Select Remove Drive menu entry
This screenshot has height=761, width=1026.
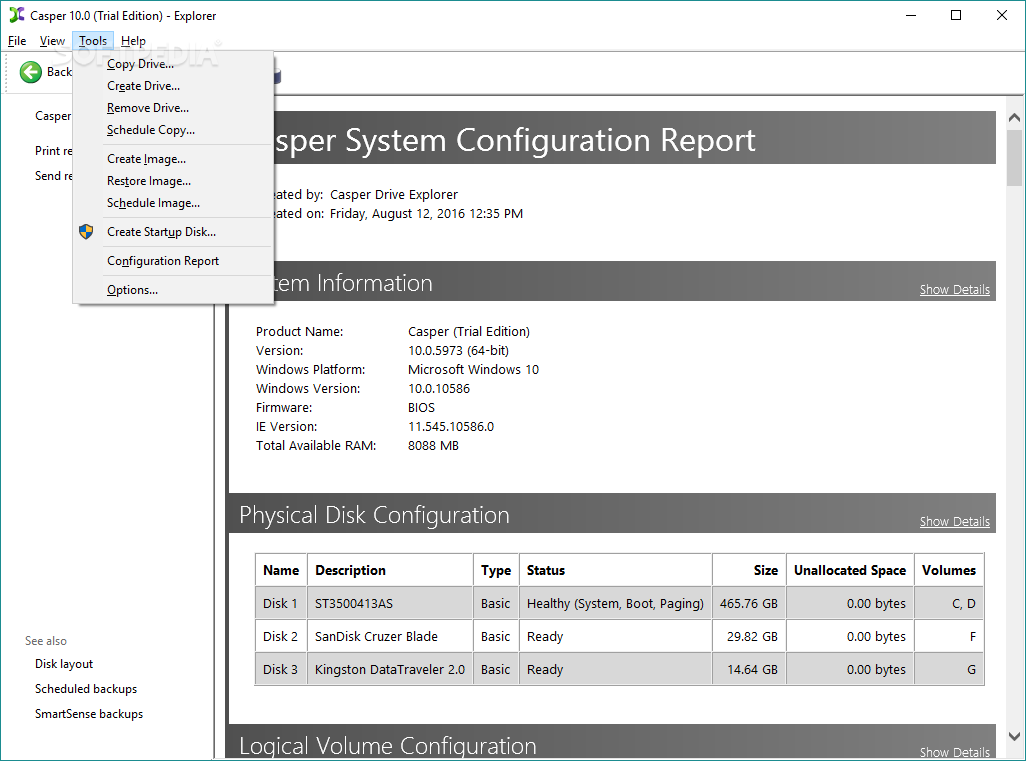(173, 108)
